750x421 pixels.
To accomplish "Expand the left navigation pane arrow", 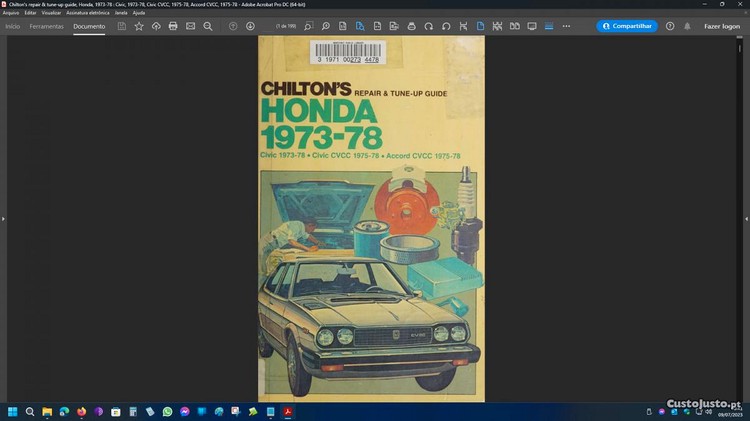I will point(3,218).
